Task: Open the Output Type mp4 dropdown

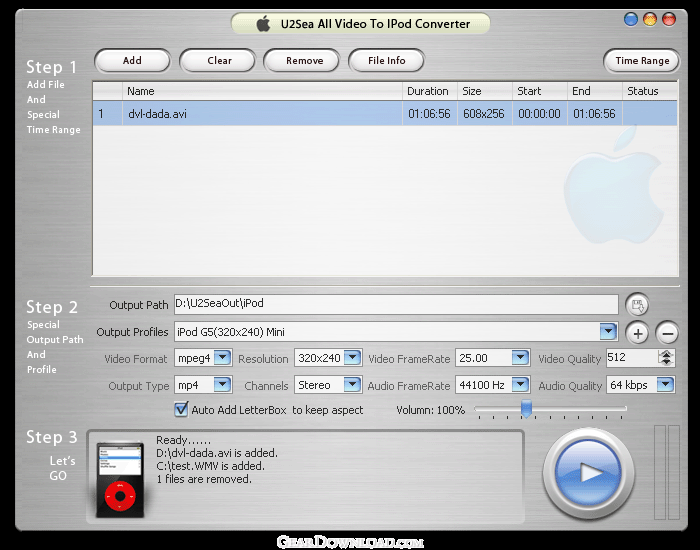Action: coord(222,384)
